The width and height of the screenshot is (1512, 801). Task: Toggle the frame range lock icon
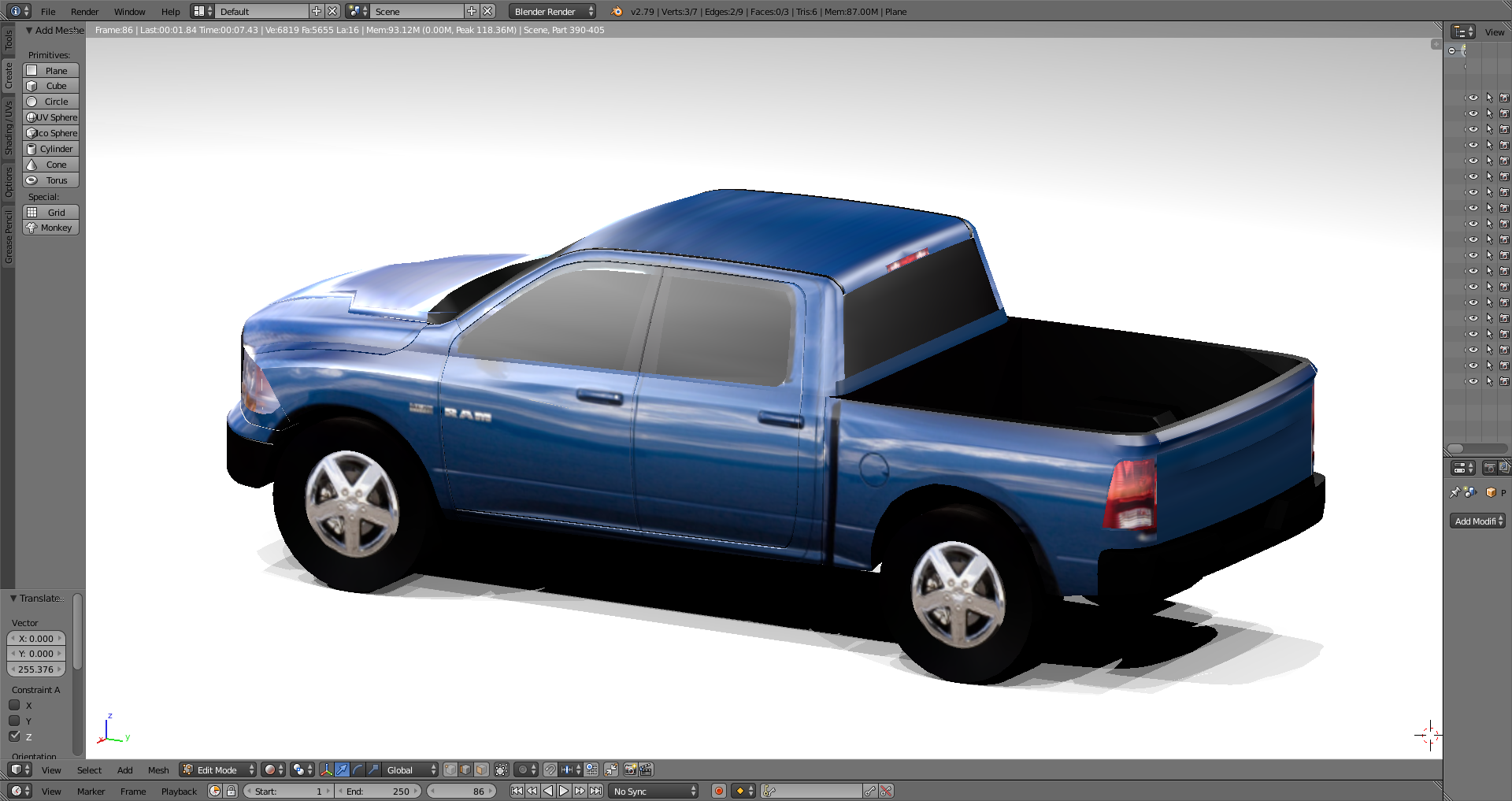point(232,792)
